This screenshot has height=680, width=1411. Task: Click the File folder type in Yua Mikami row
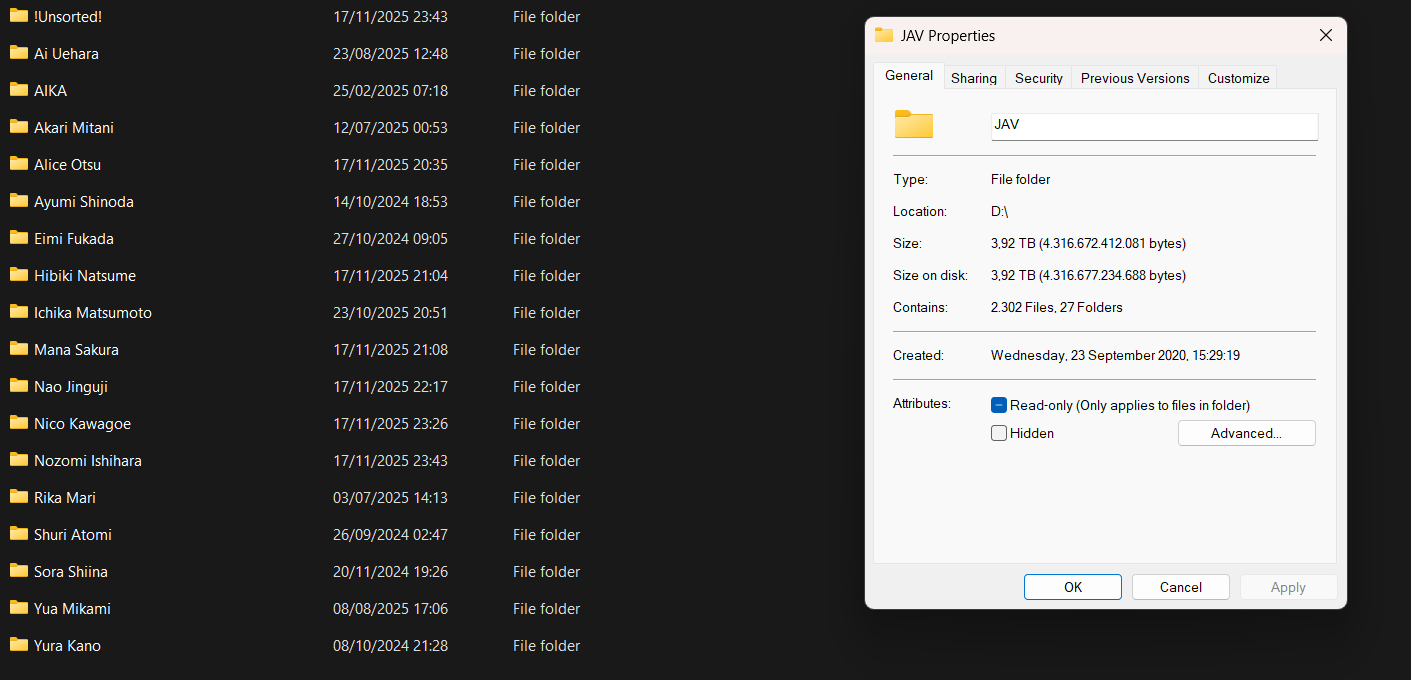click(546, 609)
